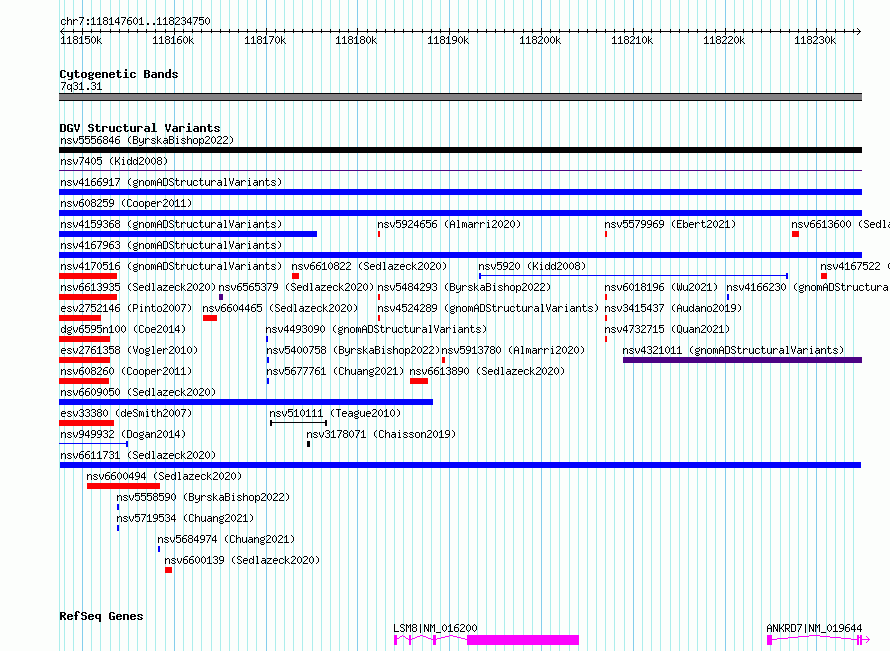890x651 pixels.
Task: Open nsv608259 (Cooper2011) variant label
Action: (x=126, y=203)
